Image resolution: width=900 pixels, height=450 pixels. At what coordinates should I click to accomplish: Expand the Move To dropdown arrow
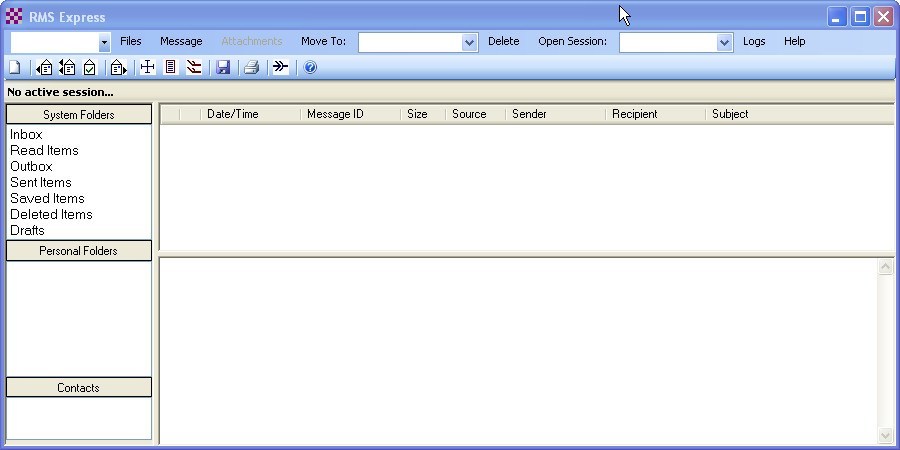469,42
